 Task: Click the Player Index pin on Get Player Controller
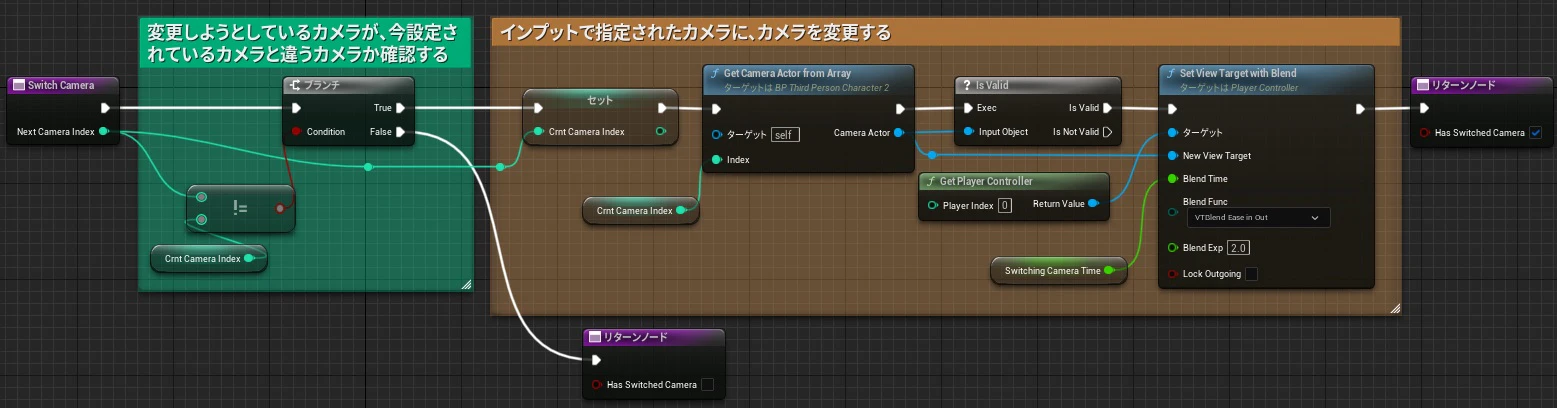pyautogui.click(x=933, y=205)
